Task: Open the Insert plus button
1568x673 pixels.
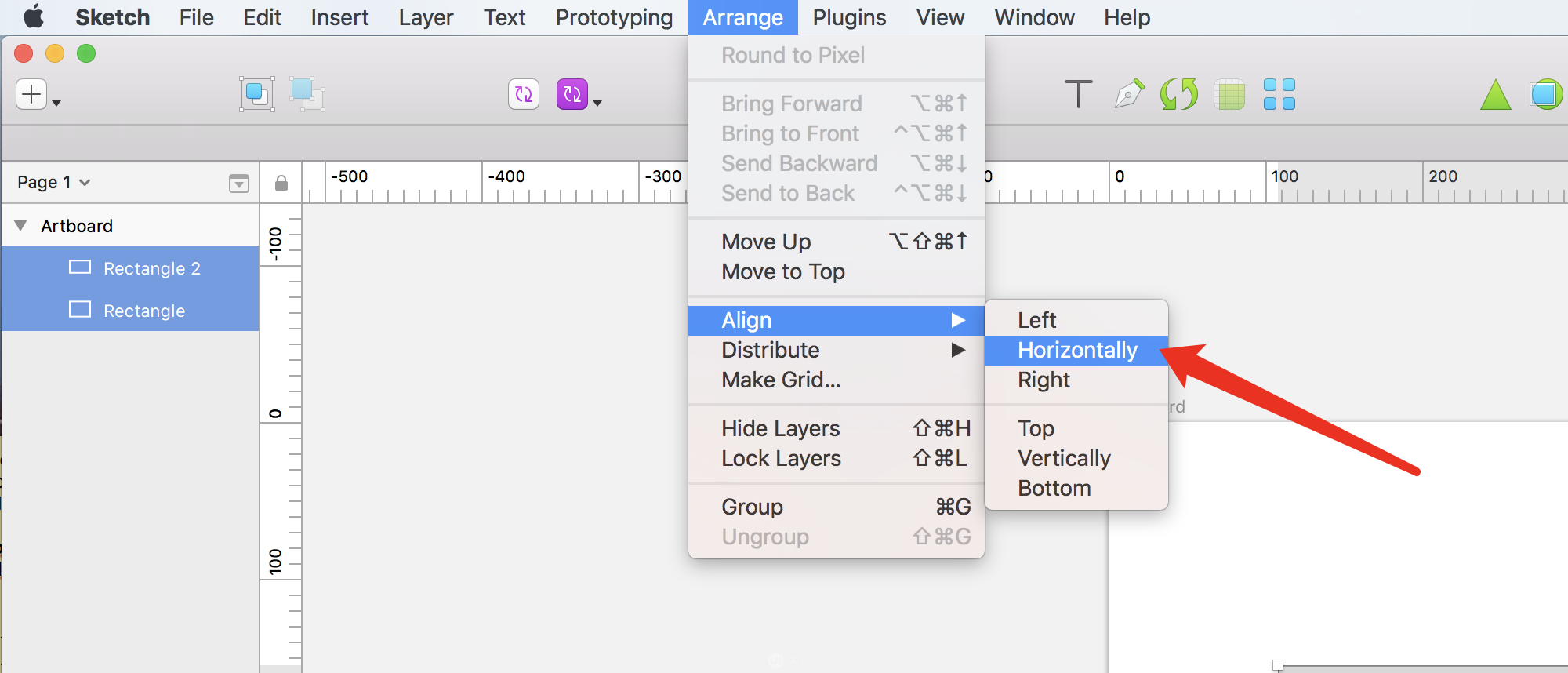Action: point(31,94)
